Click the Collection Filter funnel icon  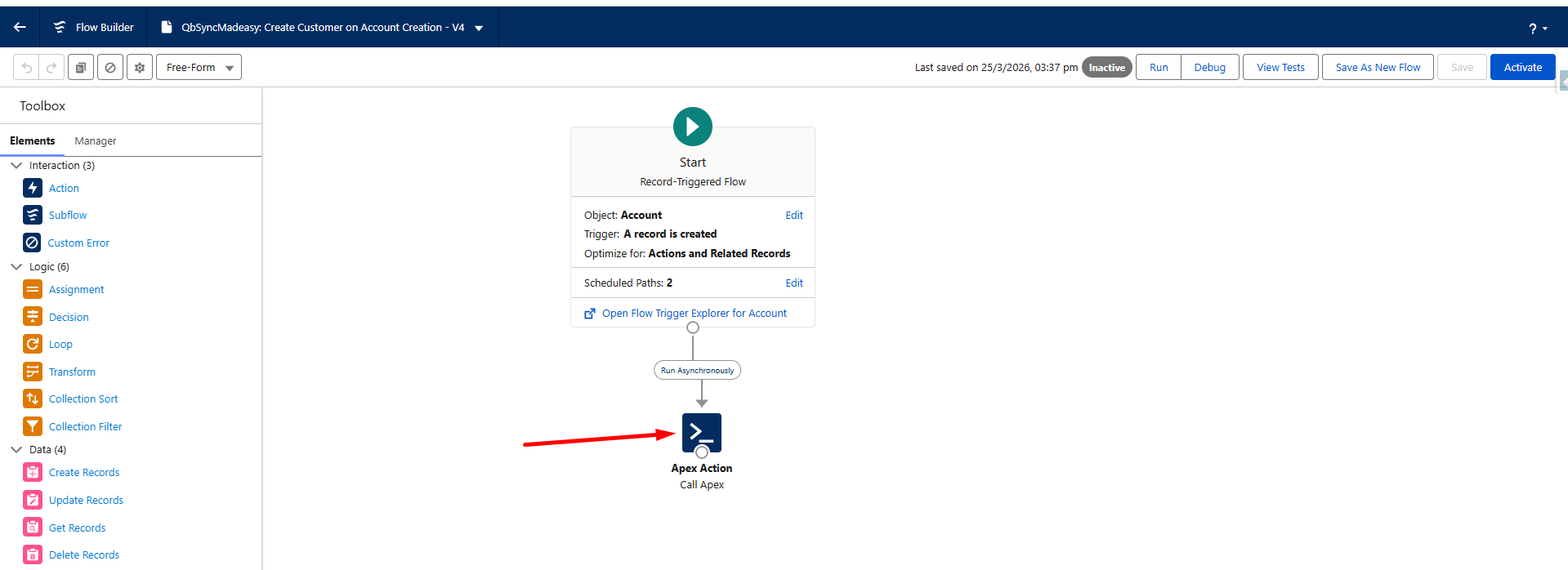[33, 426]
